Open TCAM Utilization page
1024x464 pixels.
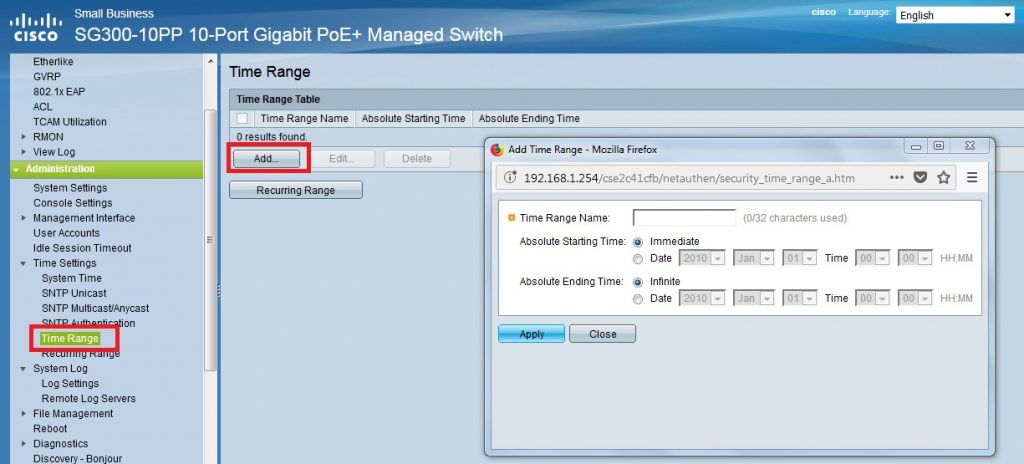(x=70, y=122)
